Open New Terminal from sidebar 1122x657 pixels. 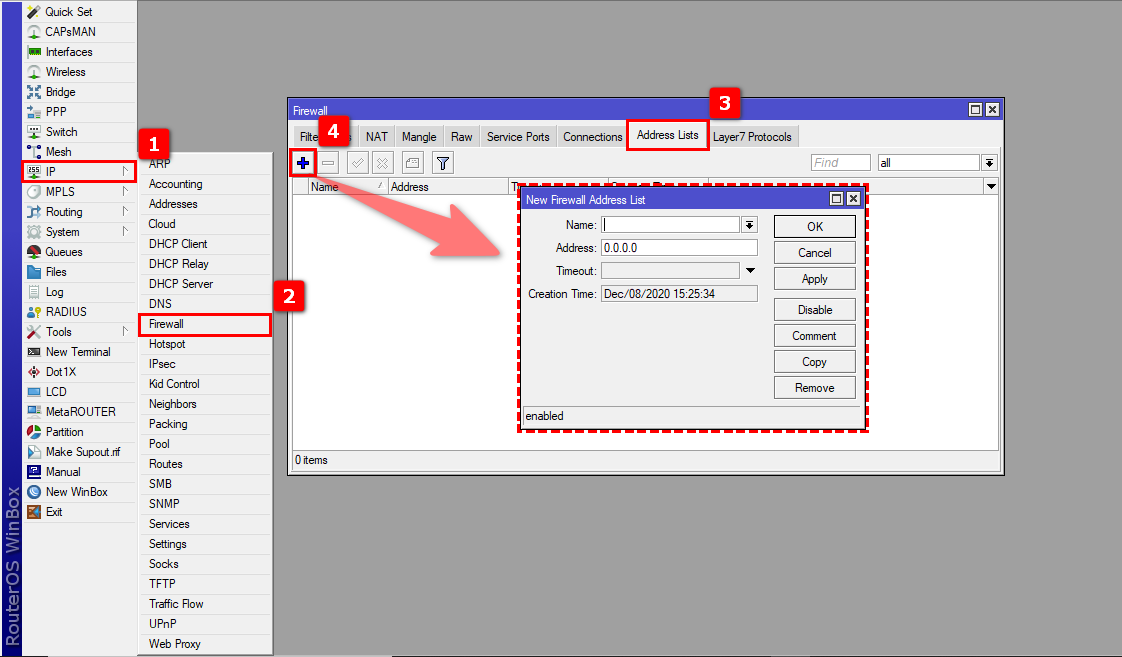(77, 352)
